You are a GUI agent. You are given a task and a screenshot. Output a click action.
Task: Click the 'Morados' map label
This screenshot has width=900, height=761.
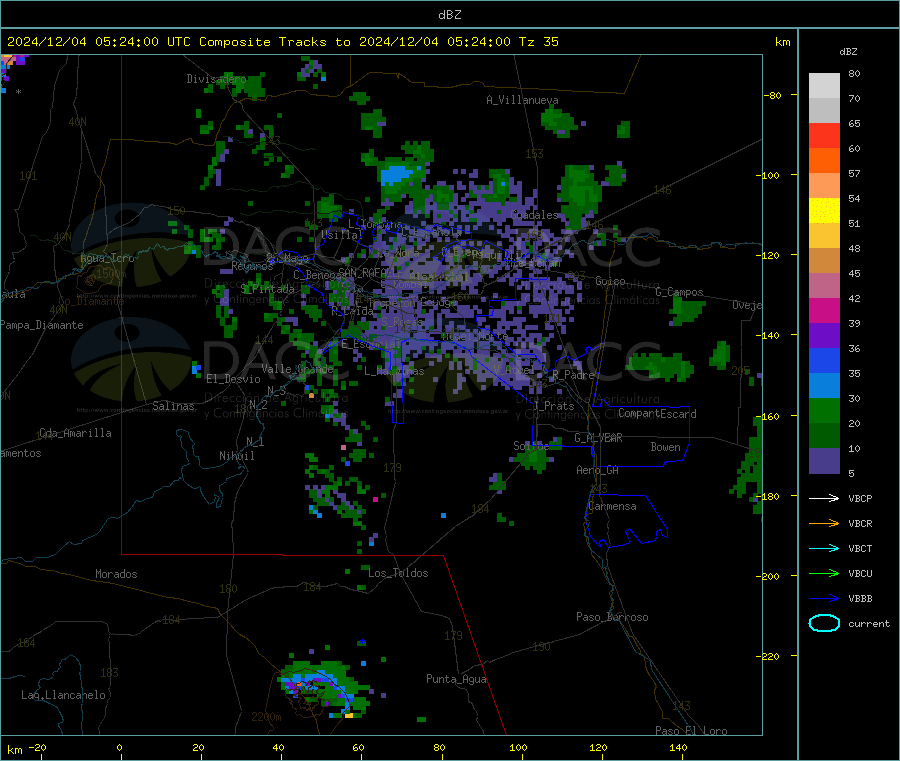[x=116, y=574]
